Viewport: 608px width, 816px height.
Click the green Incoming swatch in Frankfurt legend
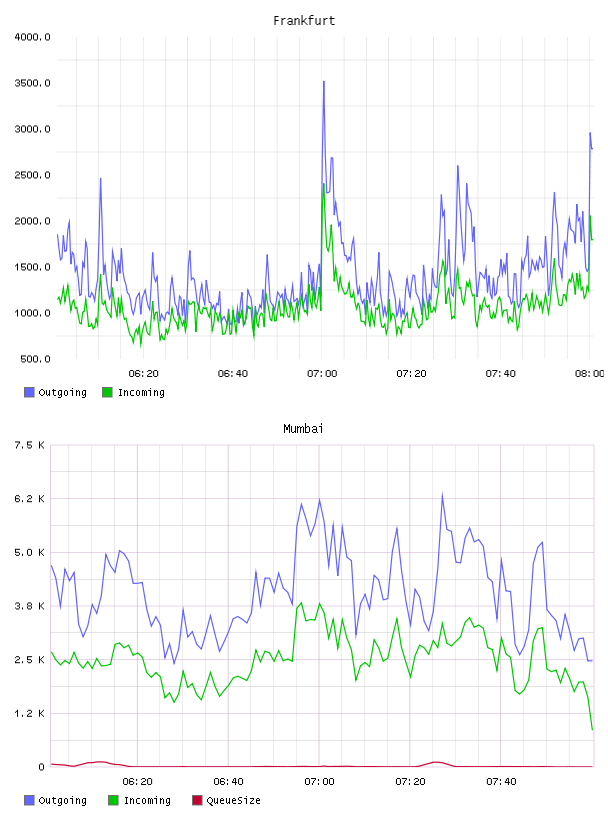click(107, 392)
